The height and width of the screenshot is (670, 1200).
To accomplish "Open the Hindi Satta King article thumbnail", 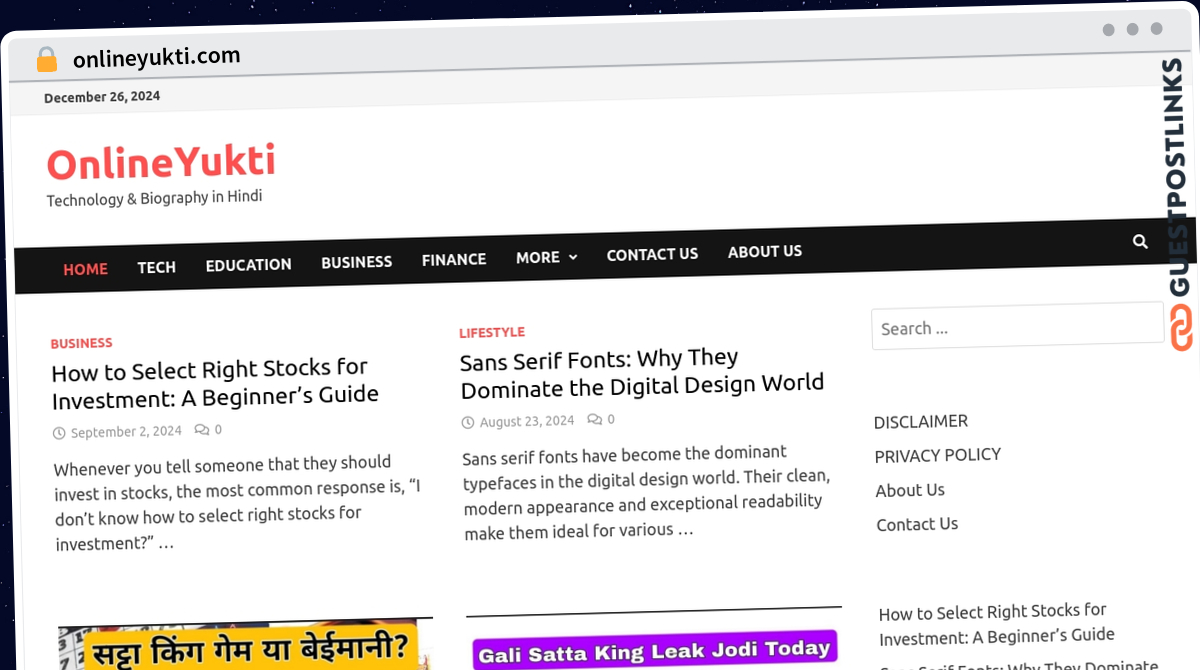I will pyautogui.click(x=246, y=645).
